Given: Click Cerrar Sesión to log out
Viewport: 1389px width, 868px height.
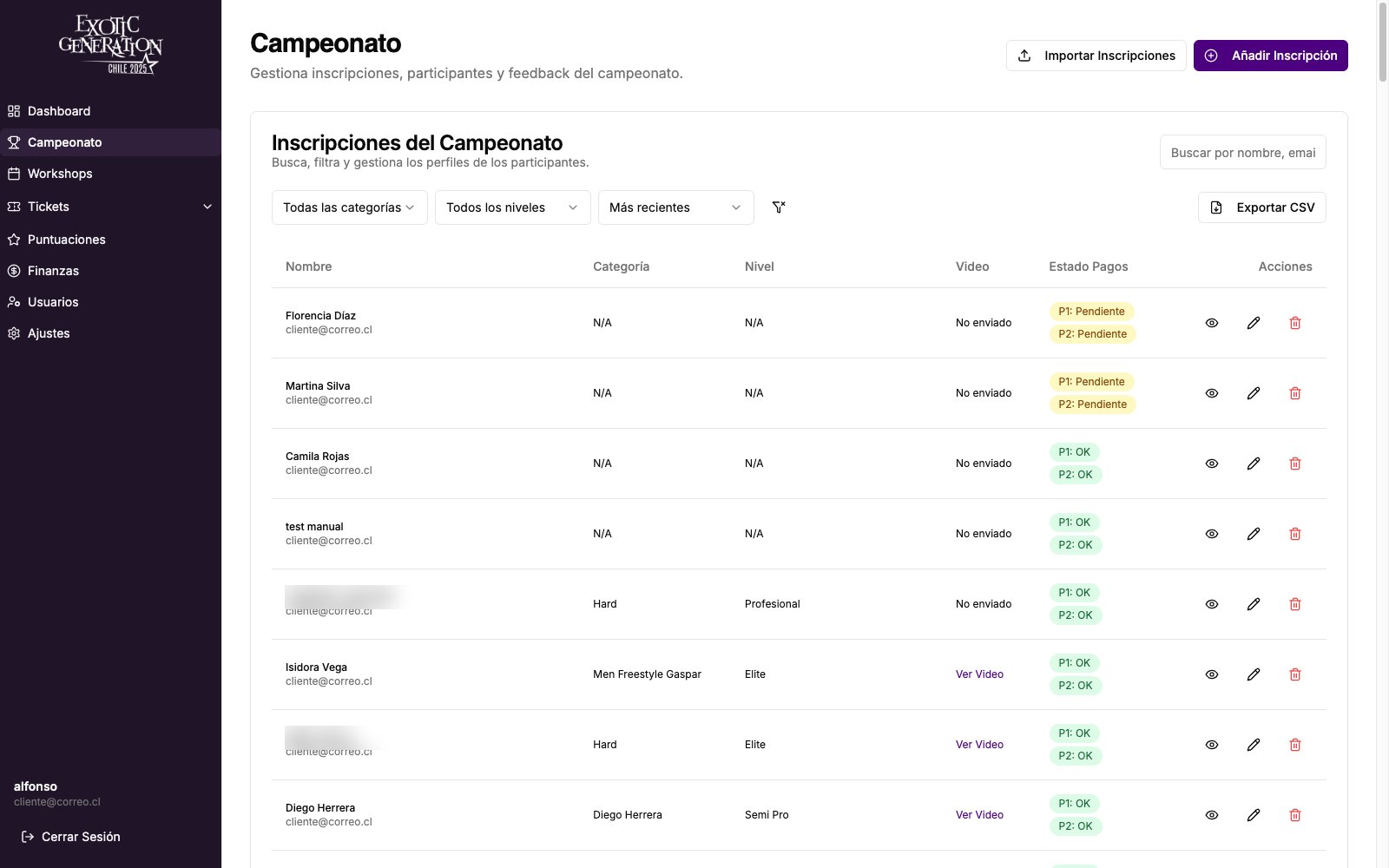Looking at the screenshot, I should click(71, 837).
